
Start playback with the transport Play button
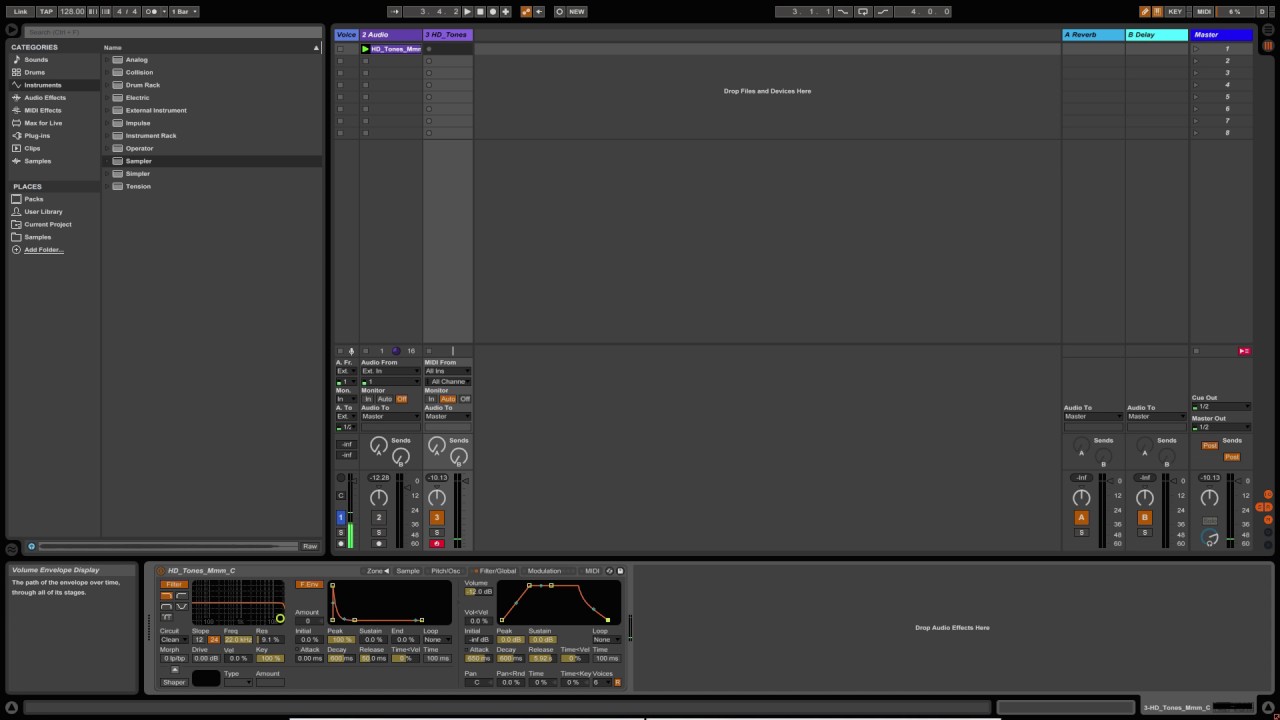[x=467, y=12]
